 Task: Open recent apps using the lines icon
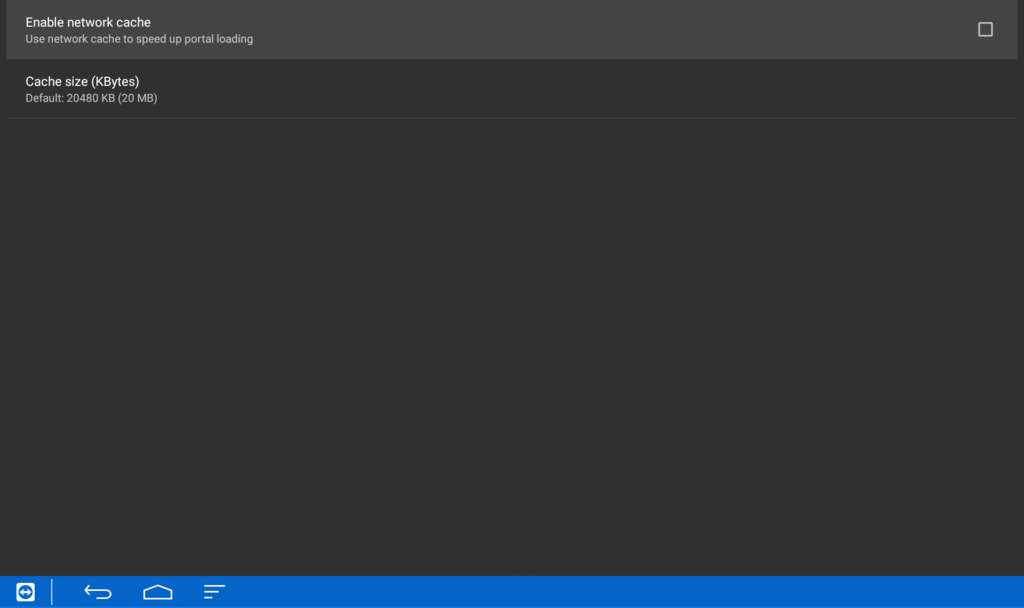213,591
